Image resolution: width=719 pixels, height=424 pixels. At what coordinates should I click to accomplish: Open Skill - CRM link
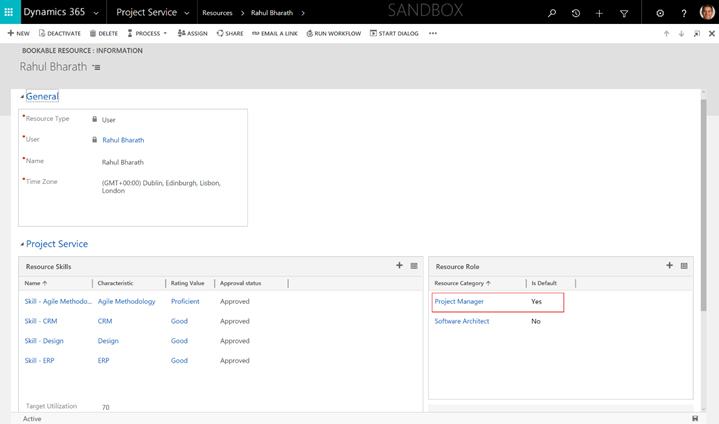41,321
